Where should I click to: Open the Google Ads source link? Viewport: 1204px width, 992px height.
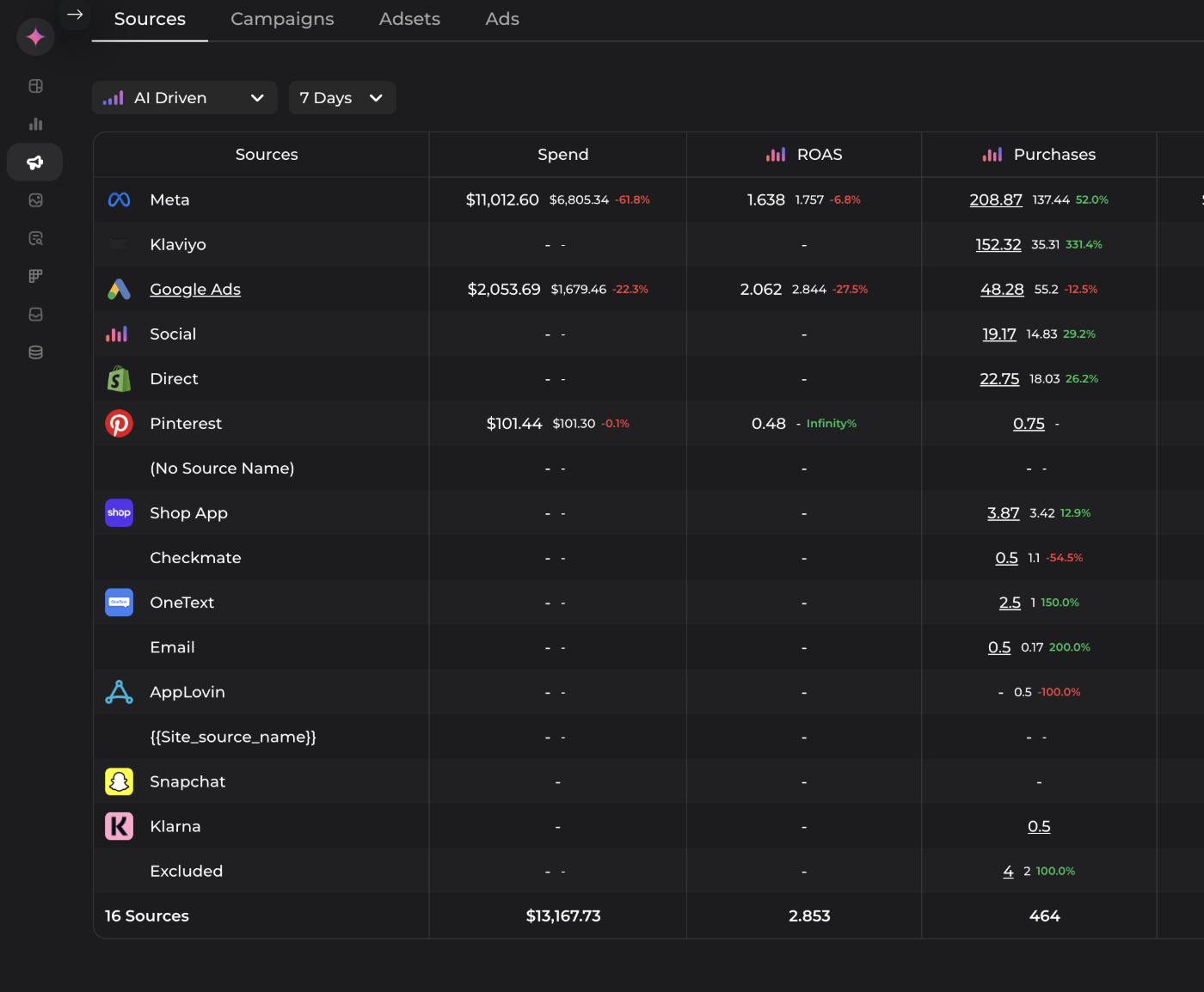tap(195, 290)
